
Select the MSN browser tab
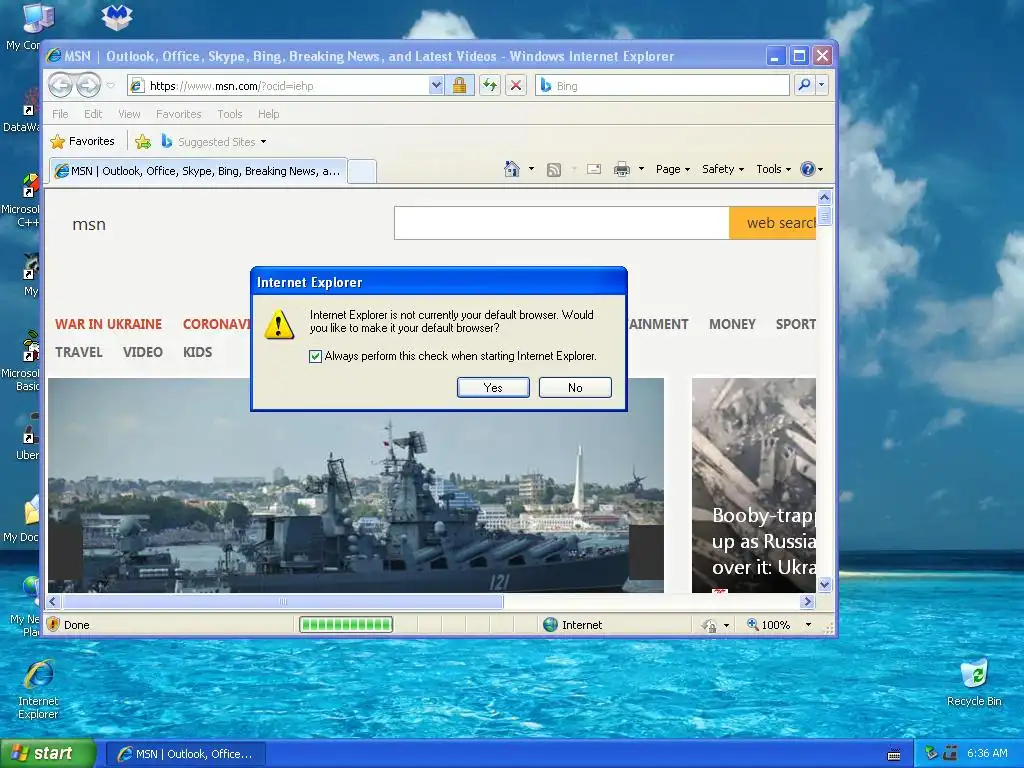198,171
